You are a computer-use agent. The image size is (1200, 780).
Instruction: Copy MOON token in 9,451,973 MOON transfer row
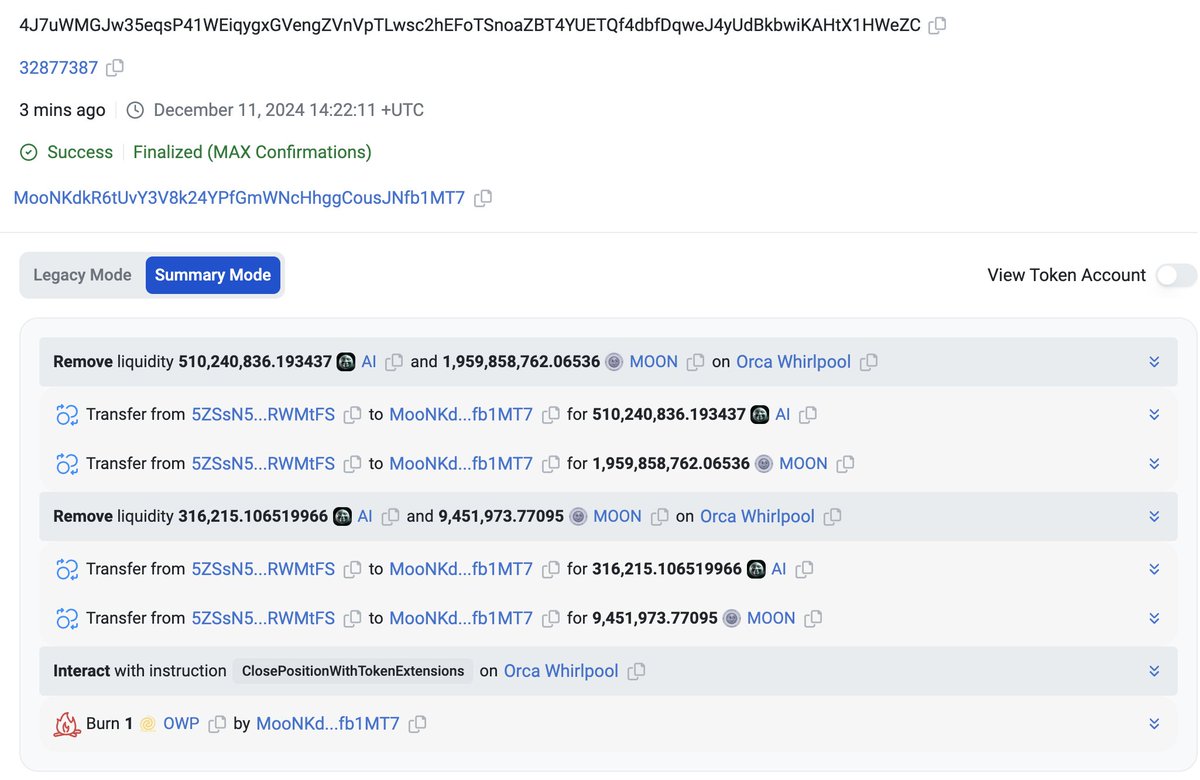click(x=813, y=619)
